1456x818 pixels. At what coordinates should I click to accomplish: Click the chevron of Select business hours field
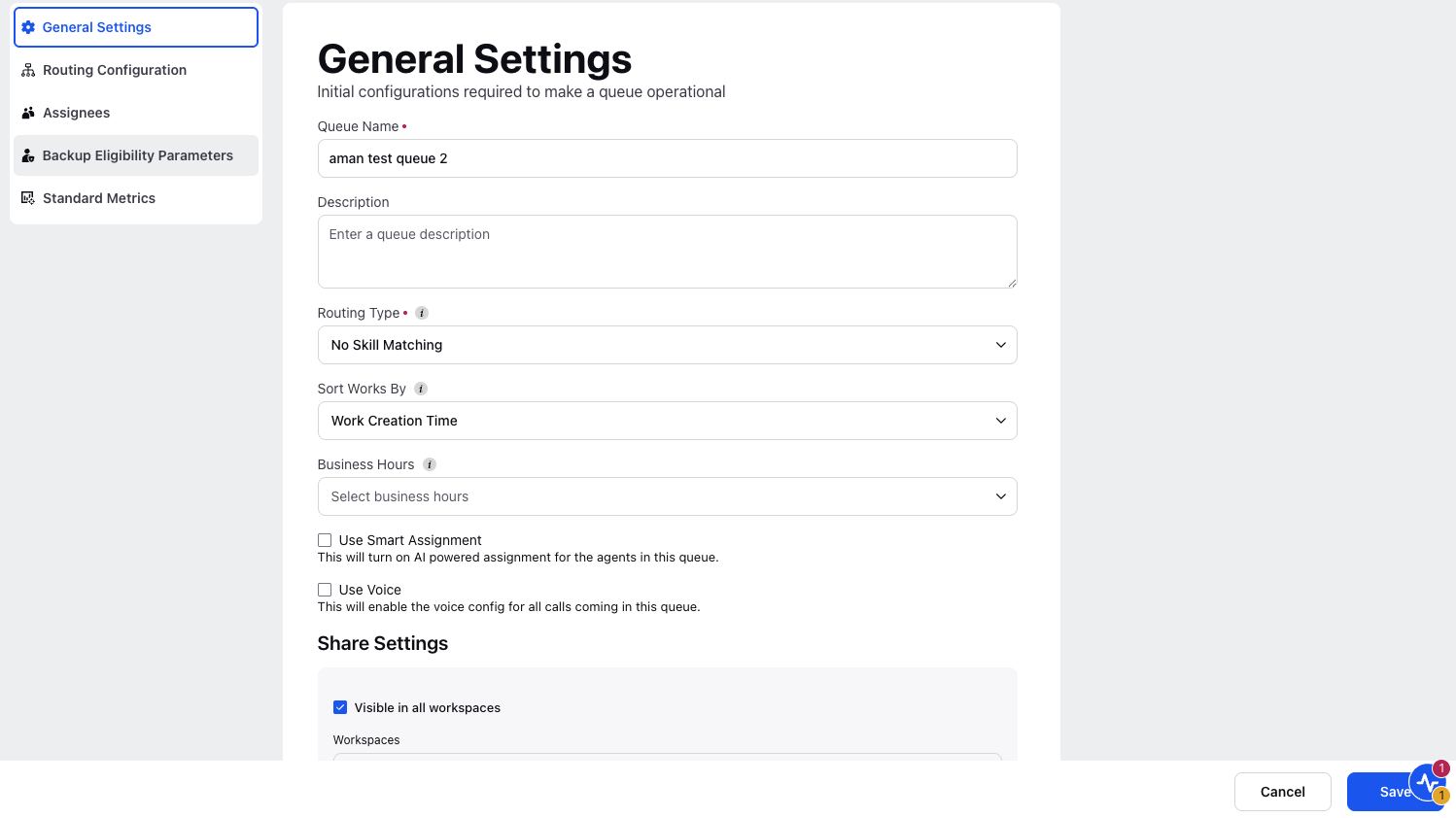pos(1001,496)
